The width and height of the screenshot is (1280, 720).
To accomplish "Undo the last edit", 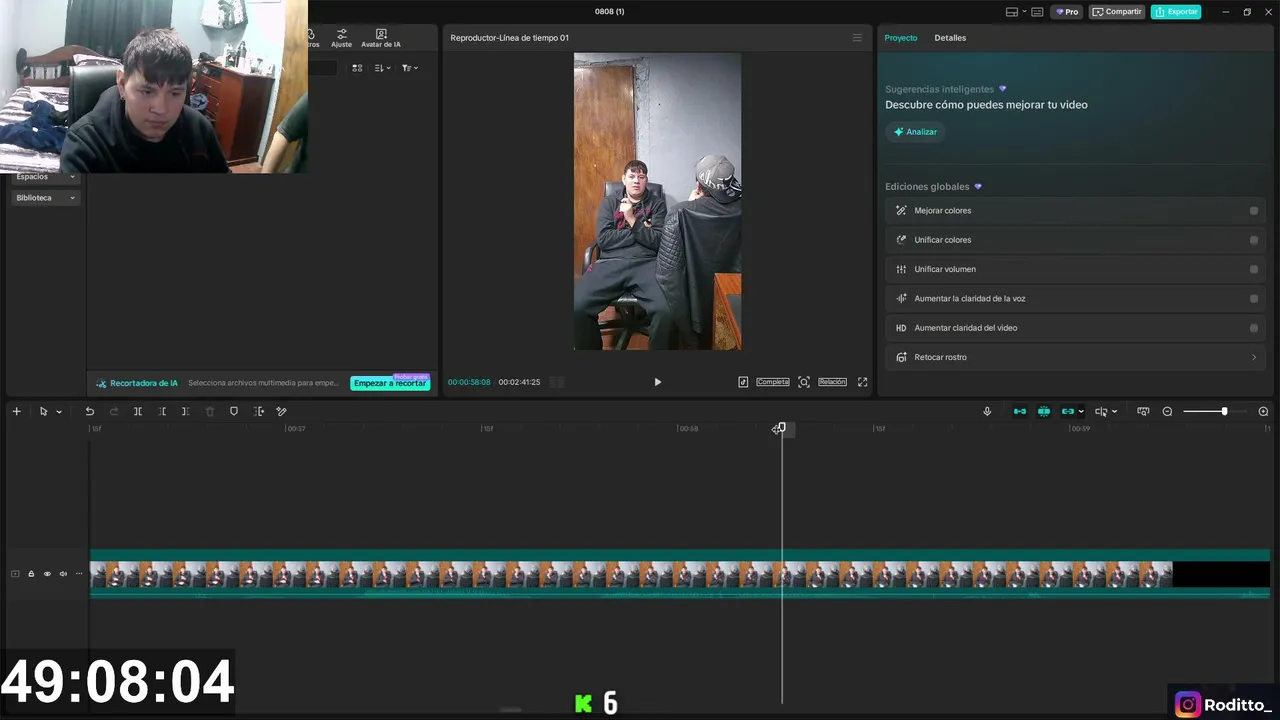I will coord(90,411).
